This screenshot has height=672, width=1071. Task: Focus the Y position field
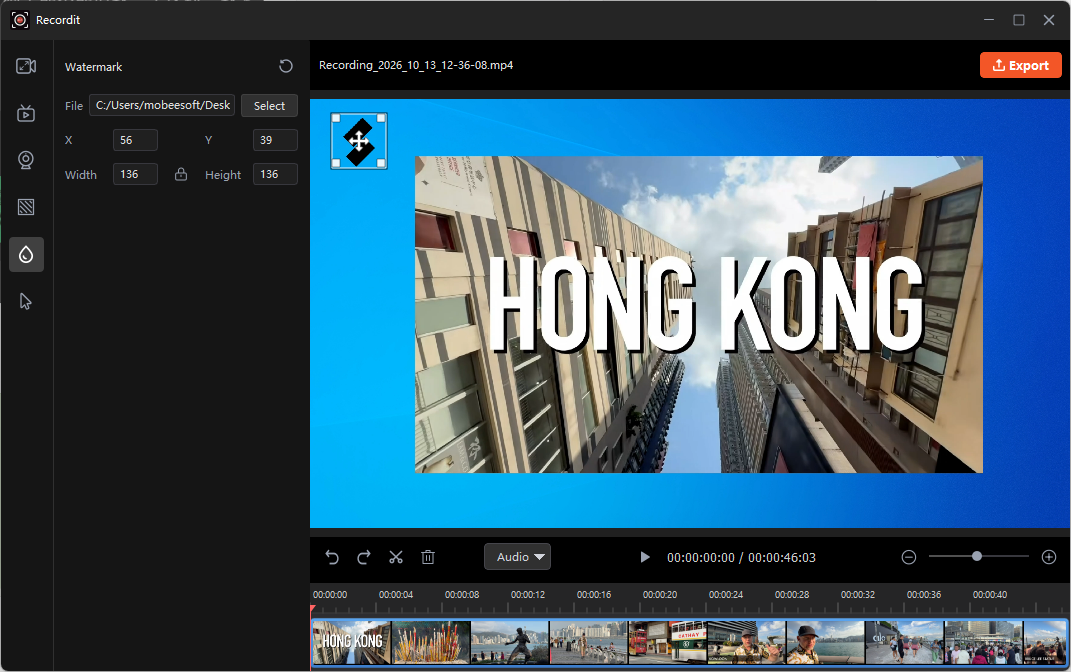[x=275, y=140]
